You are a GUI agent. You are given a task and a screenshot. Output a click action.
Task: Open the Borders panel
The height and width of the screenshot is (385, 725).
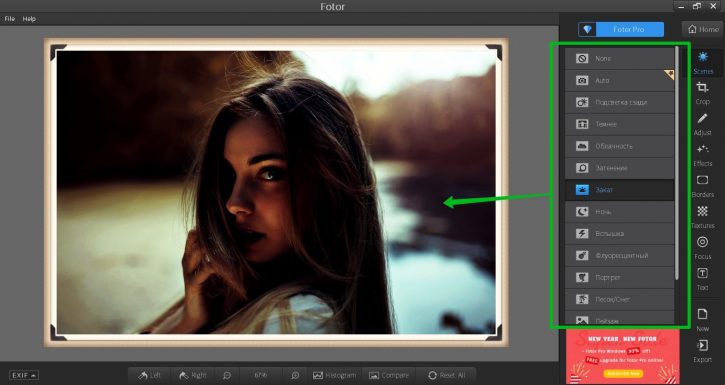point(702,186)
